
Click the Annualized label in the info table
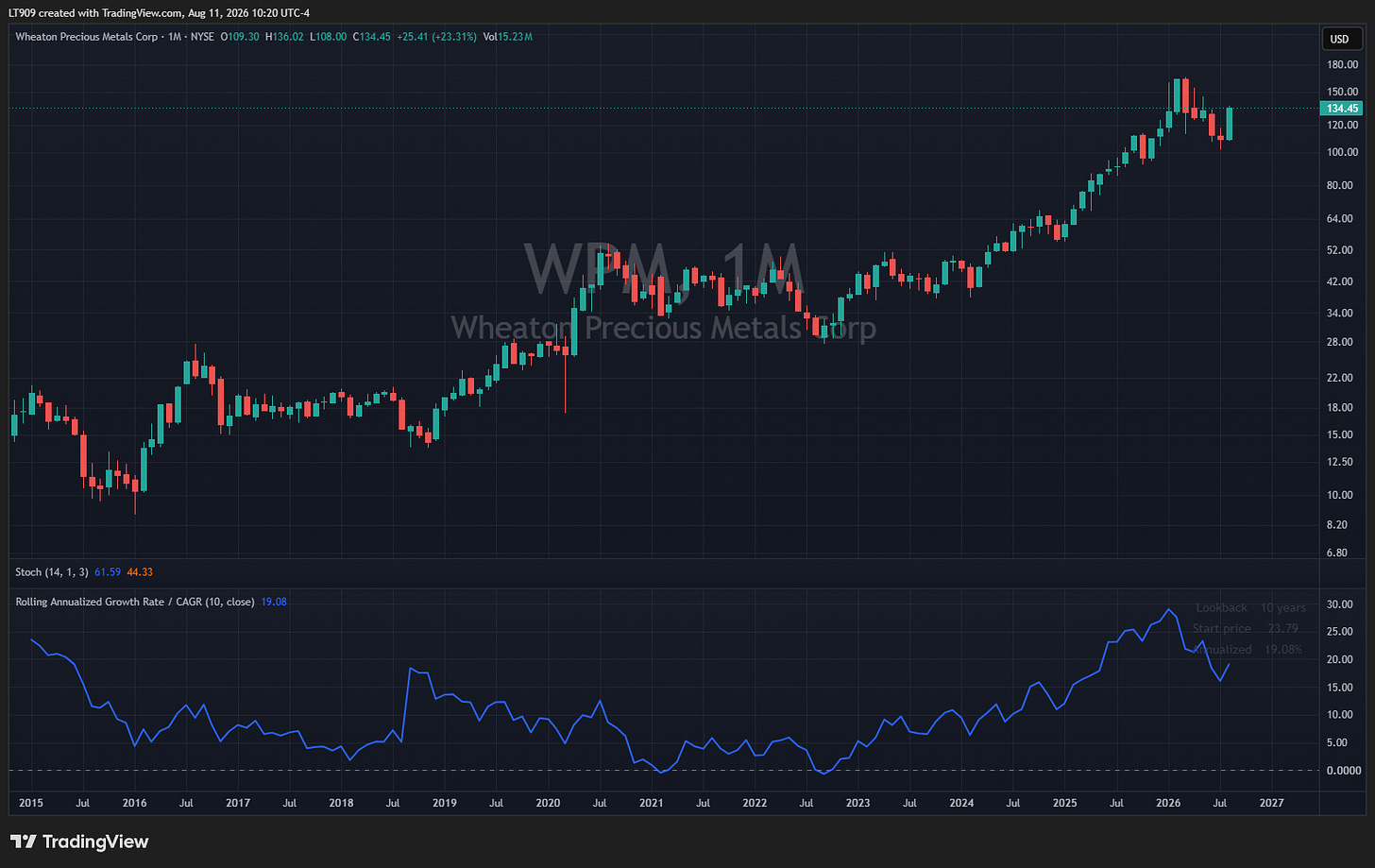[x=1221, y=649]
